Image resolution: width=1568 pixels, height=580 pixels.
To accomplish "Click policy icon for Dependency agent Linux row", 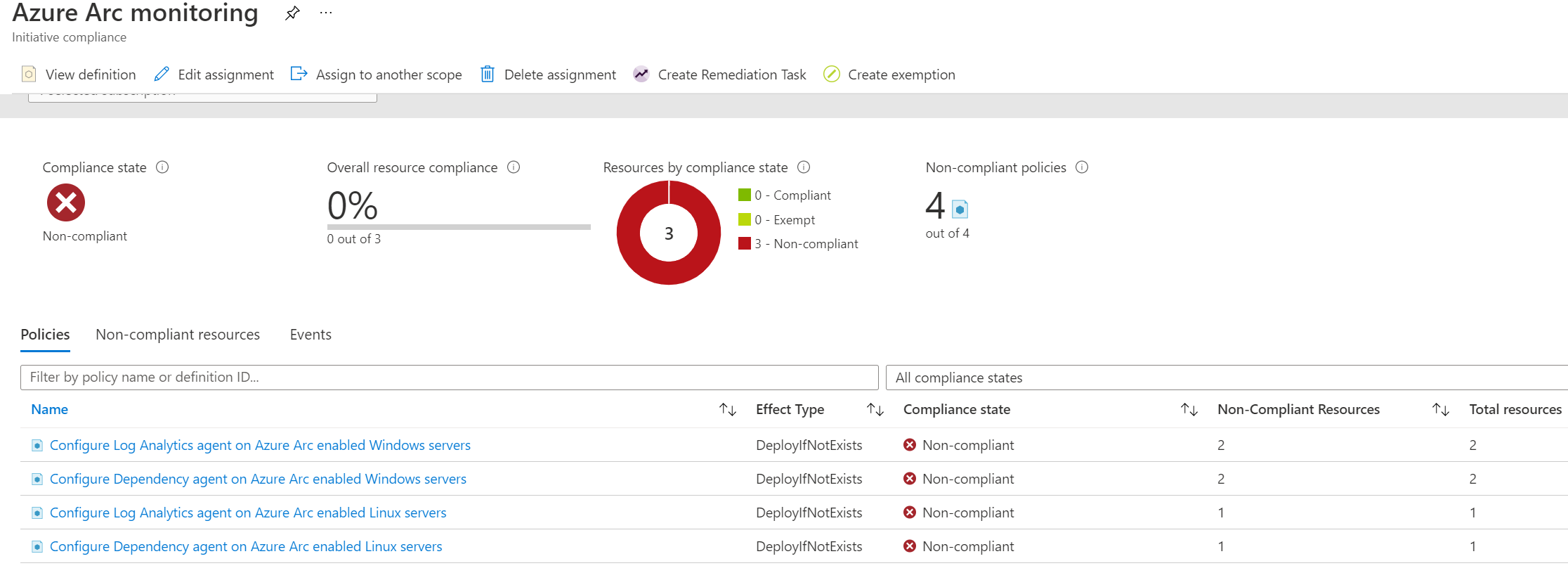I will (x=37, y=546).
